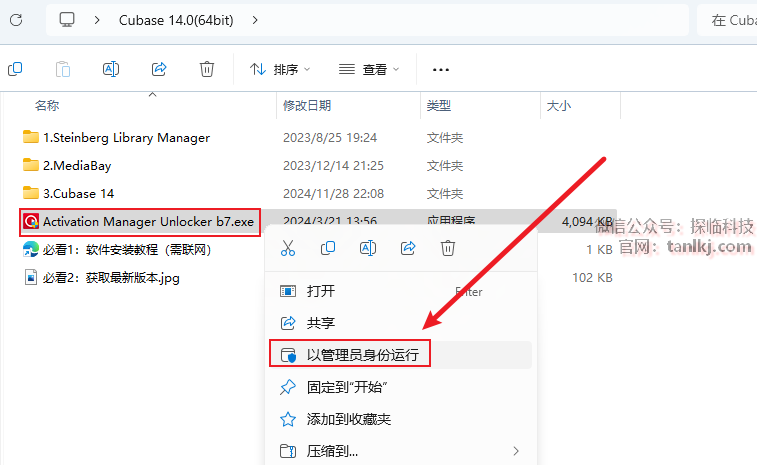Viewport: 757px width, 465px height.
Task: Click 文件夹 type cell of 2.MediaBay row
Action: click(x=445, y=166)
